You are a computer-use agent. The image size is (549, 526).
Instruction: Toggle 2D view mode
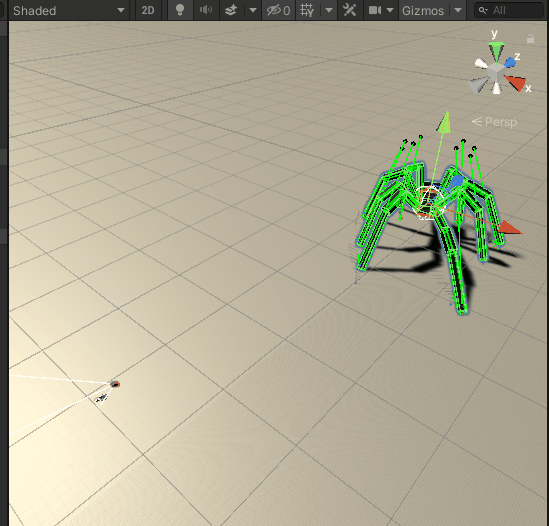pos(148,11)
